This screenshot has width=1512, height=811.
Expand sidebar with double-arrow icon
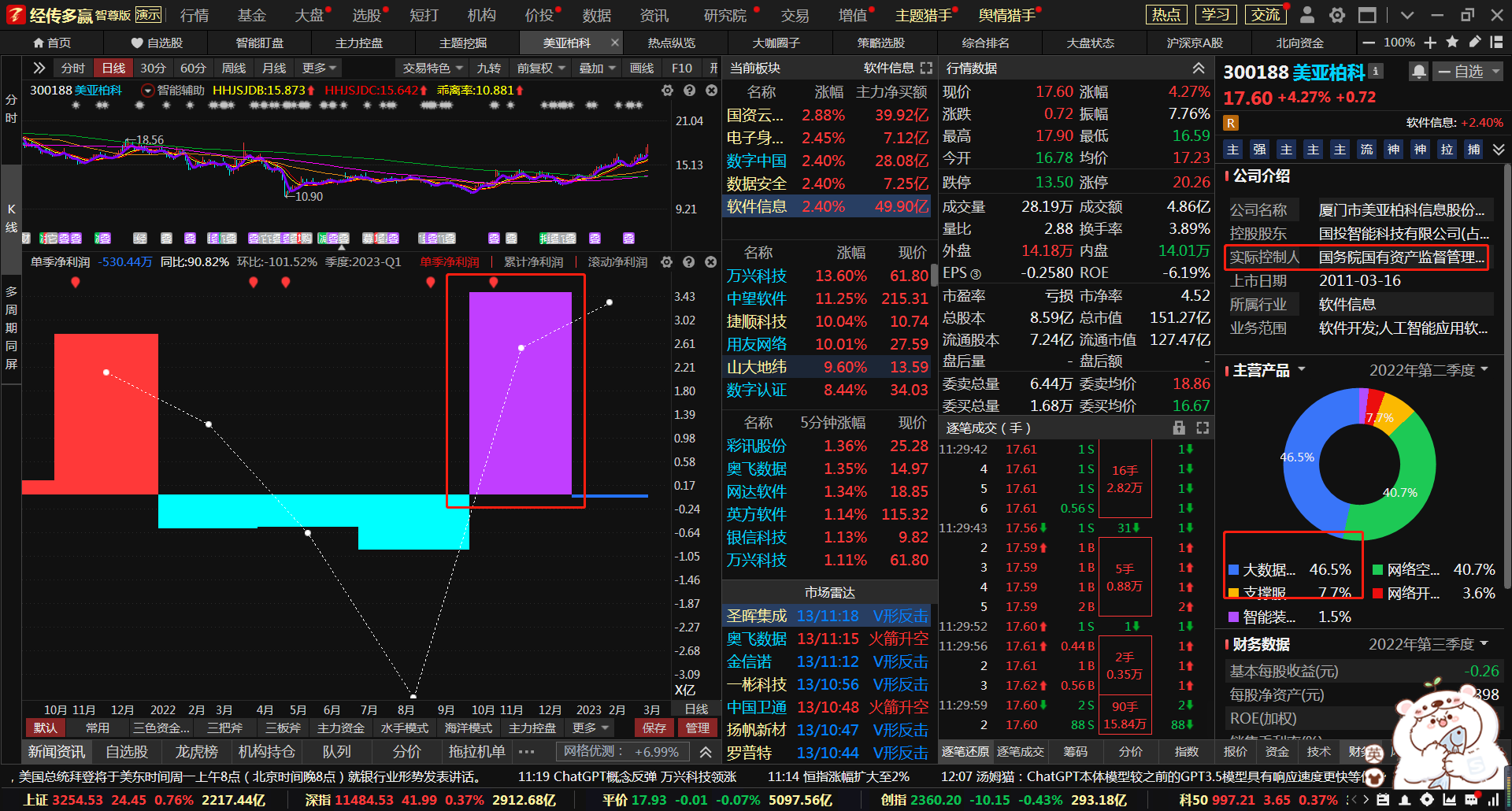point(39,69)
